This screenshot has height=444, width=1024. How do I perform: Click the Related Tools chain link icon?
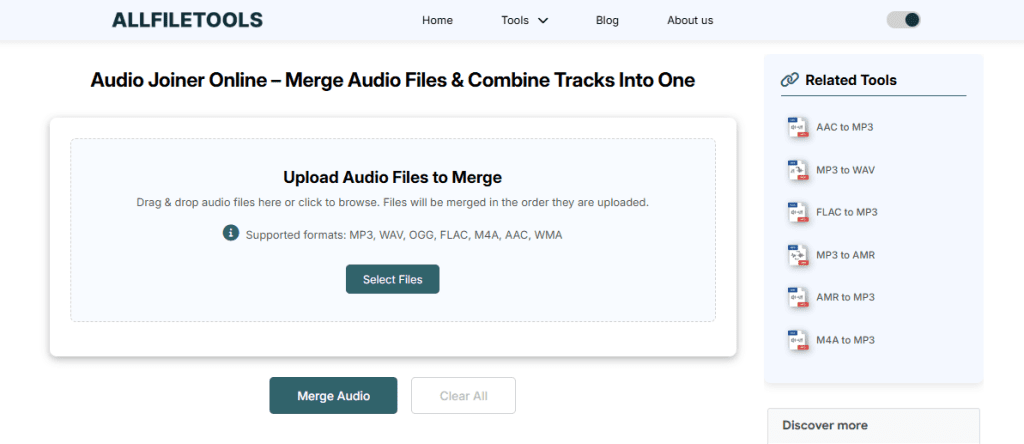coord(790,80)
